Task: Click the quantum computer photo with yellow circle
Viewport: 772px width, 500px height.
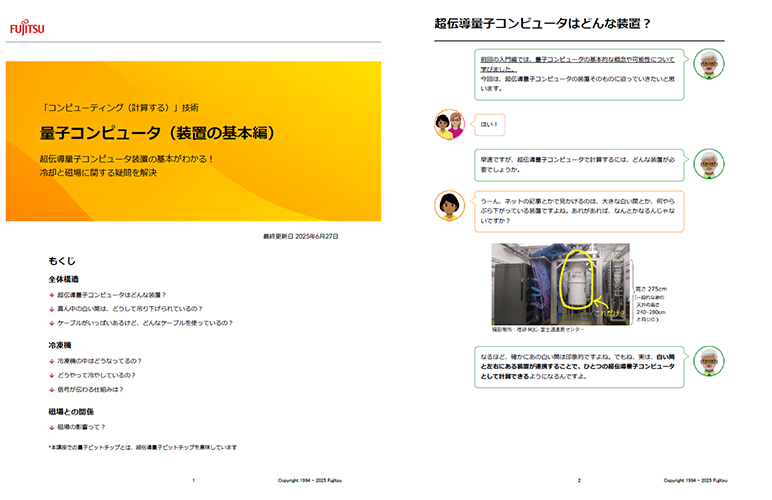Action: click(562, 284)
